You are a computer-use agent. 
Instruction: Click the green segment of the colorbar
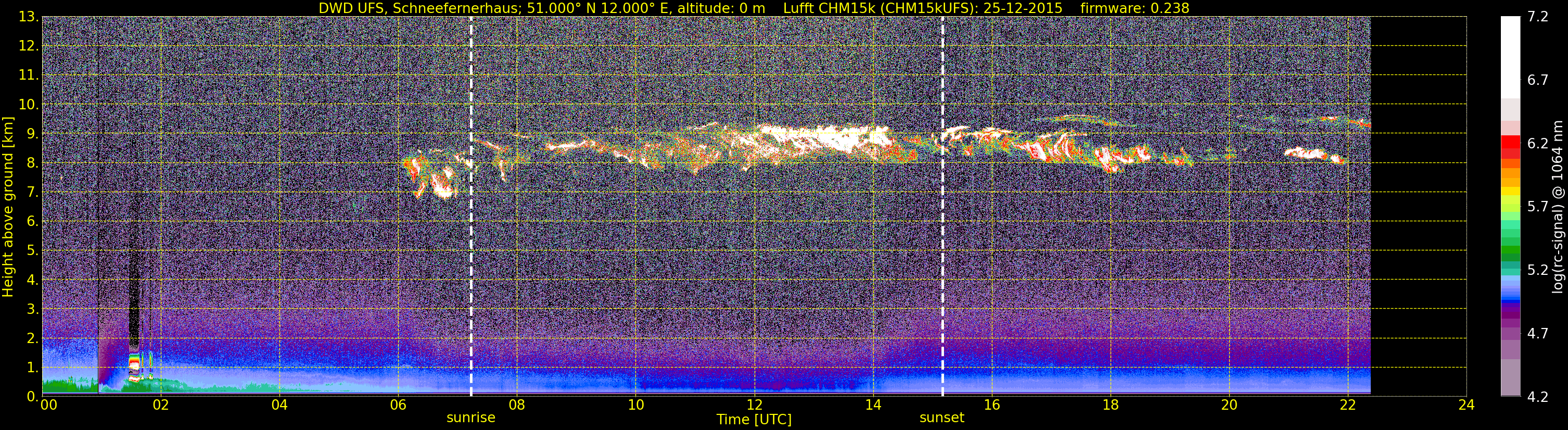[x=1510, y=250]
